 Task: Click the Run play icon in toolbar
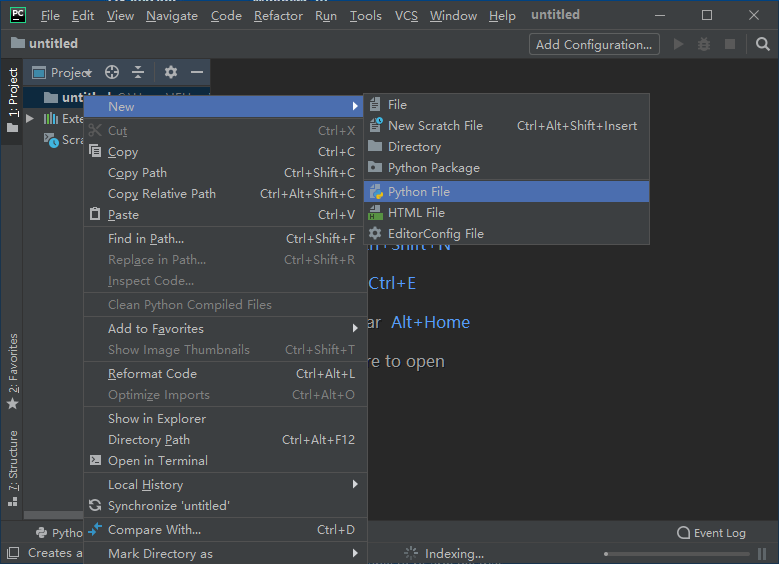(678, 44)
